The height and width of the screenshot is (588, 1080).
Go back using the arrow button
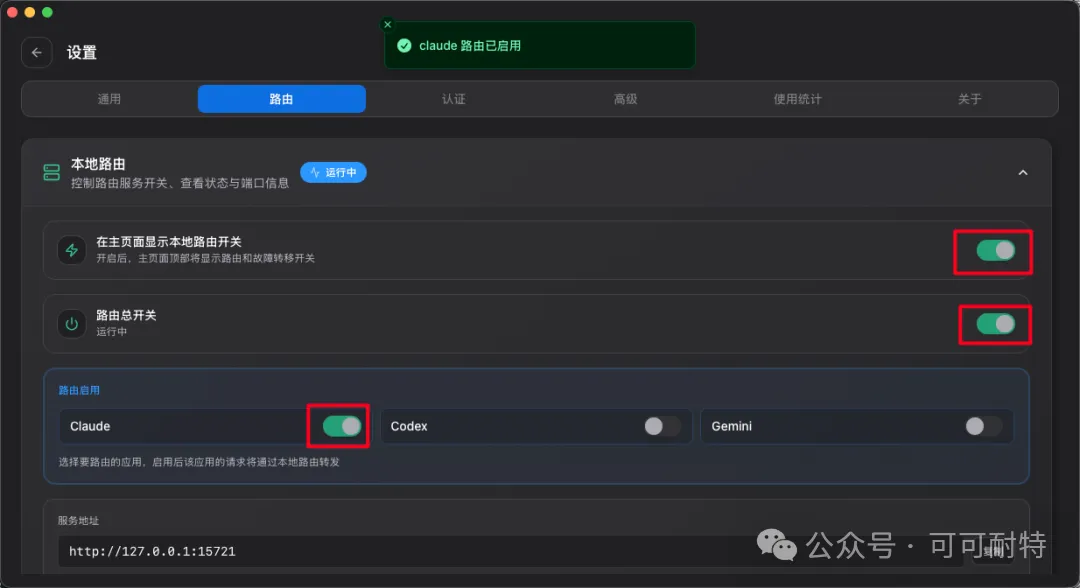pyautogui.click(x=37, y=52)
